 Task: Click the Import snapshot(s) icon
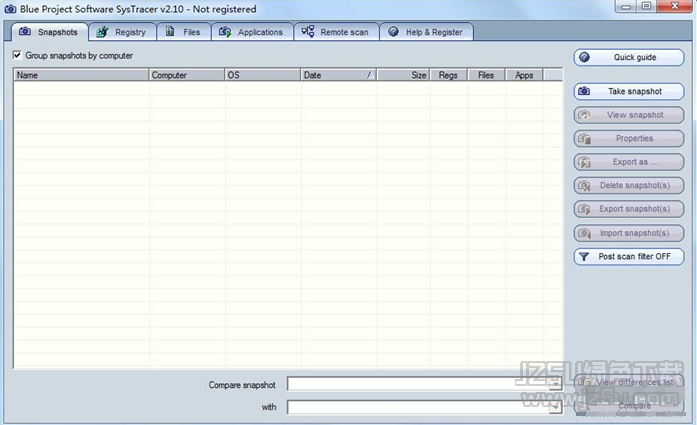click(584, 233)
